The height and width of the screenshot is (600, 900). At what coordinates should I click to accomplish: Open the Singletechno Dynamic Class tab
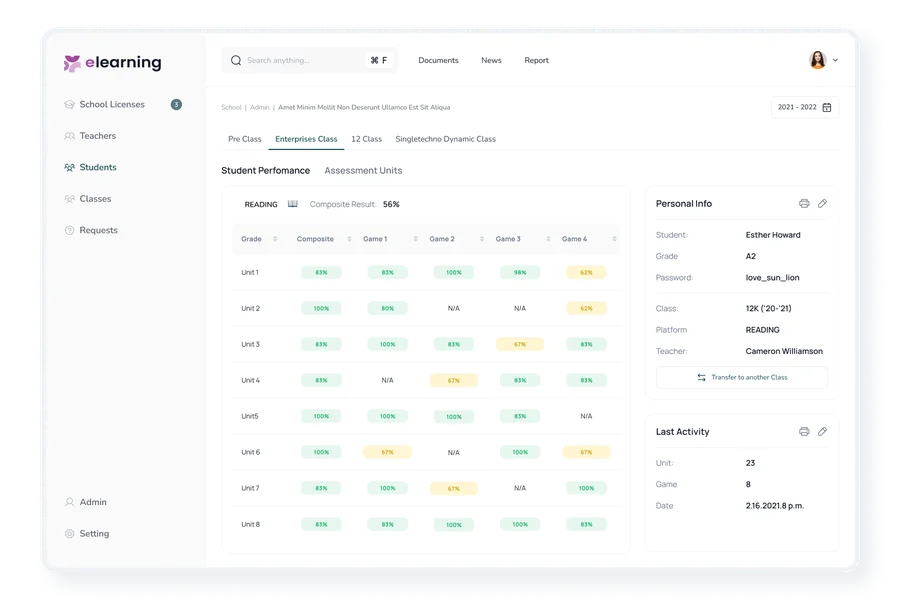[445, 139]
